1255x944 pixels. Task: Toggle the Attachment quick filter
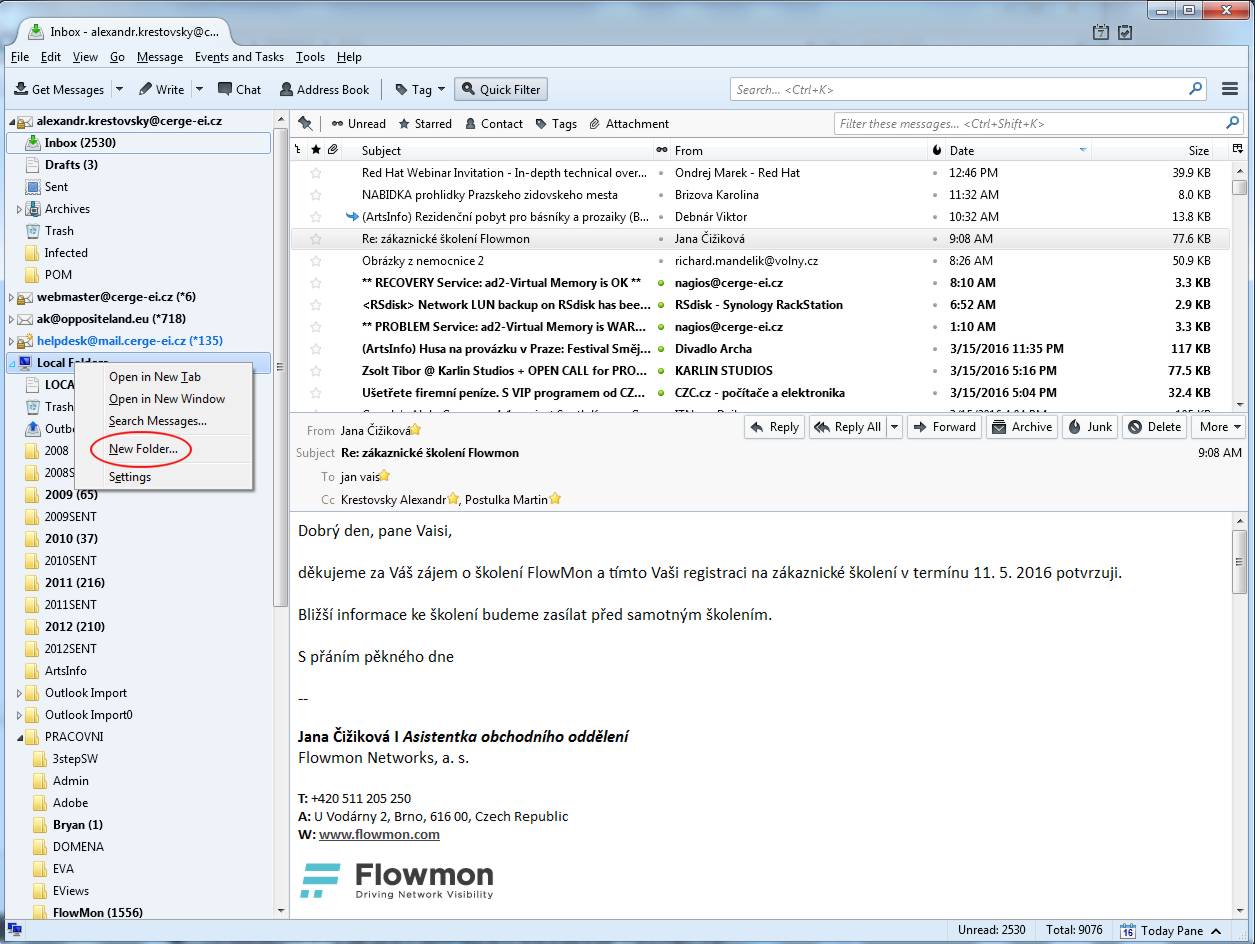[x=628, y=124]
